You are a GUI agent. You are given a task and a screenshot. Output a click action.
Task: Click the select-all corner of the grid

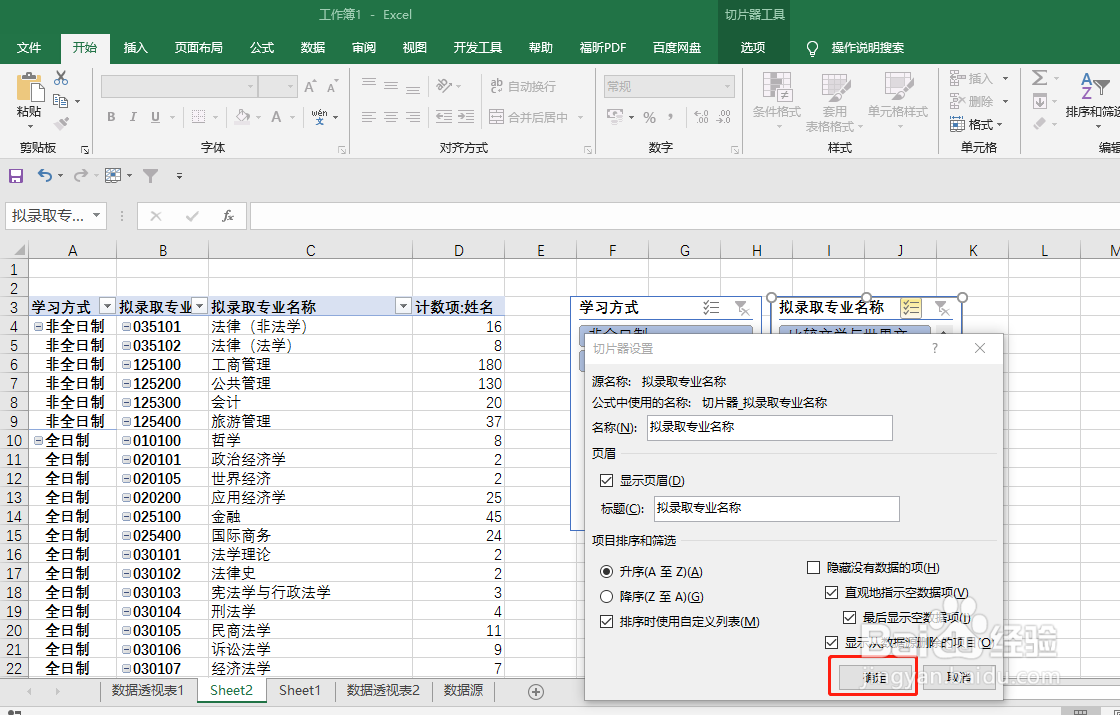[14, 251]
